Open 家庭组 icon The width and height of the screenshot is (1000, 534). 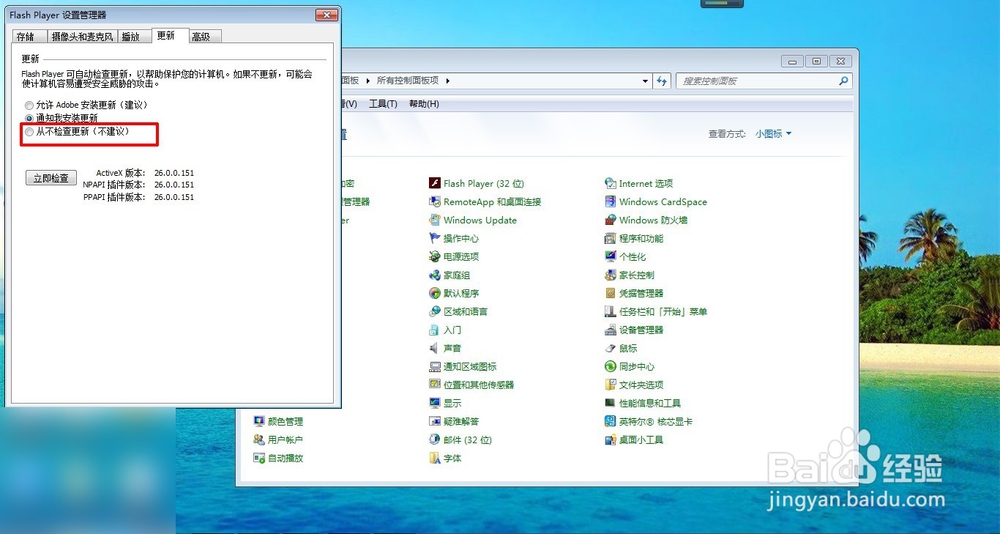coord(435,275)
